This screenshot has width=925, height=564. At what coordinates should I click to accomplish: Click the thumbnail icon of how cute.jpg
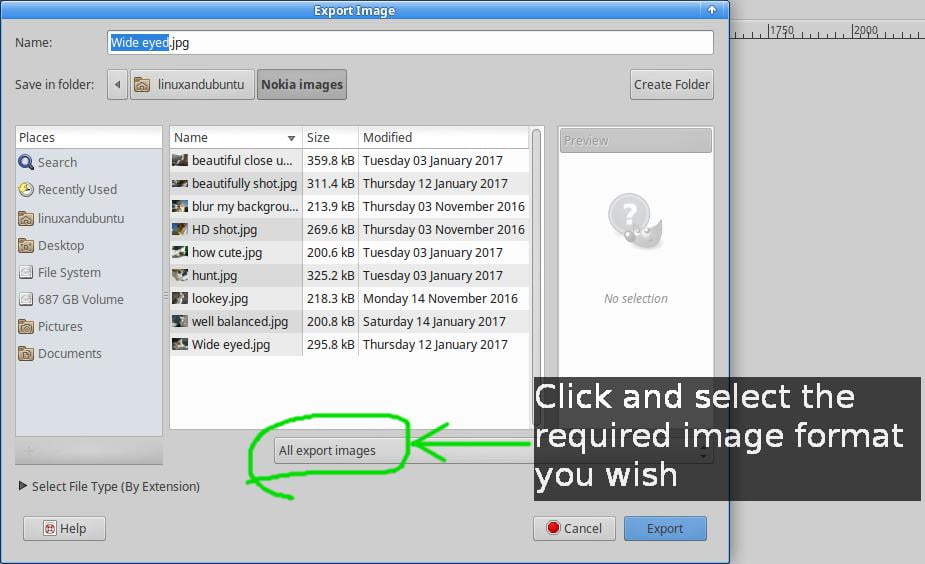coord(180,252)
